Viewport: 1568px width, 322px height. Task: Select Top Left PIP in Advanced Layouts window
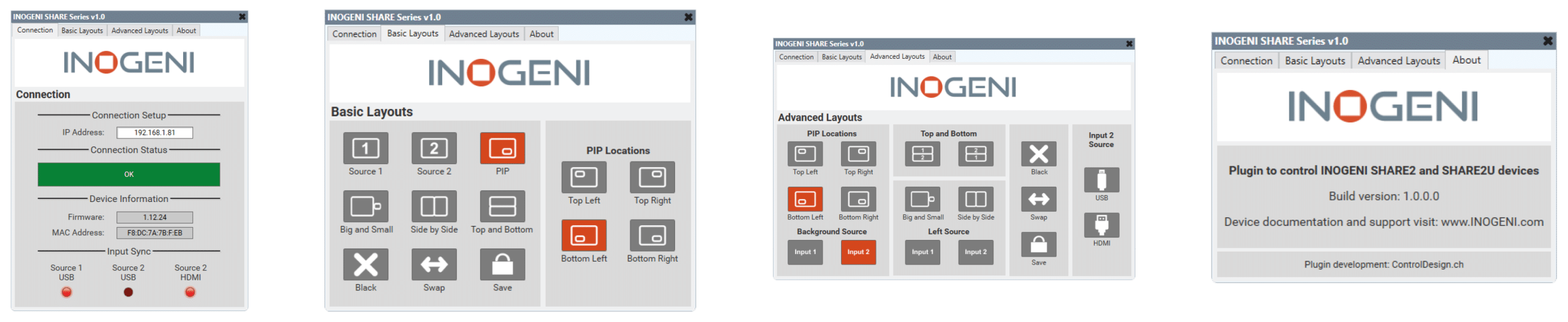pos(805,154)
